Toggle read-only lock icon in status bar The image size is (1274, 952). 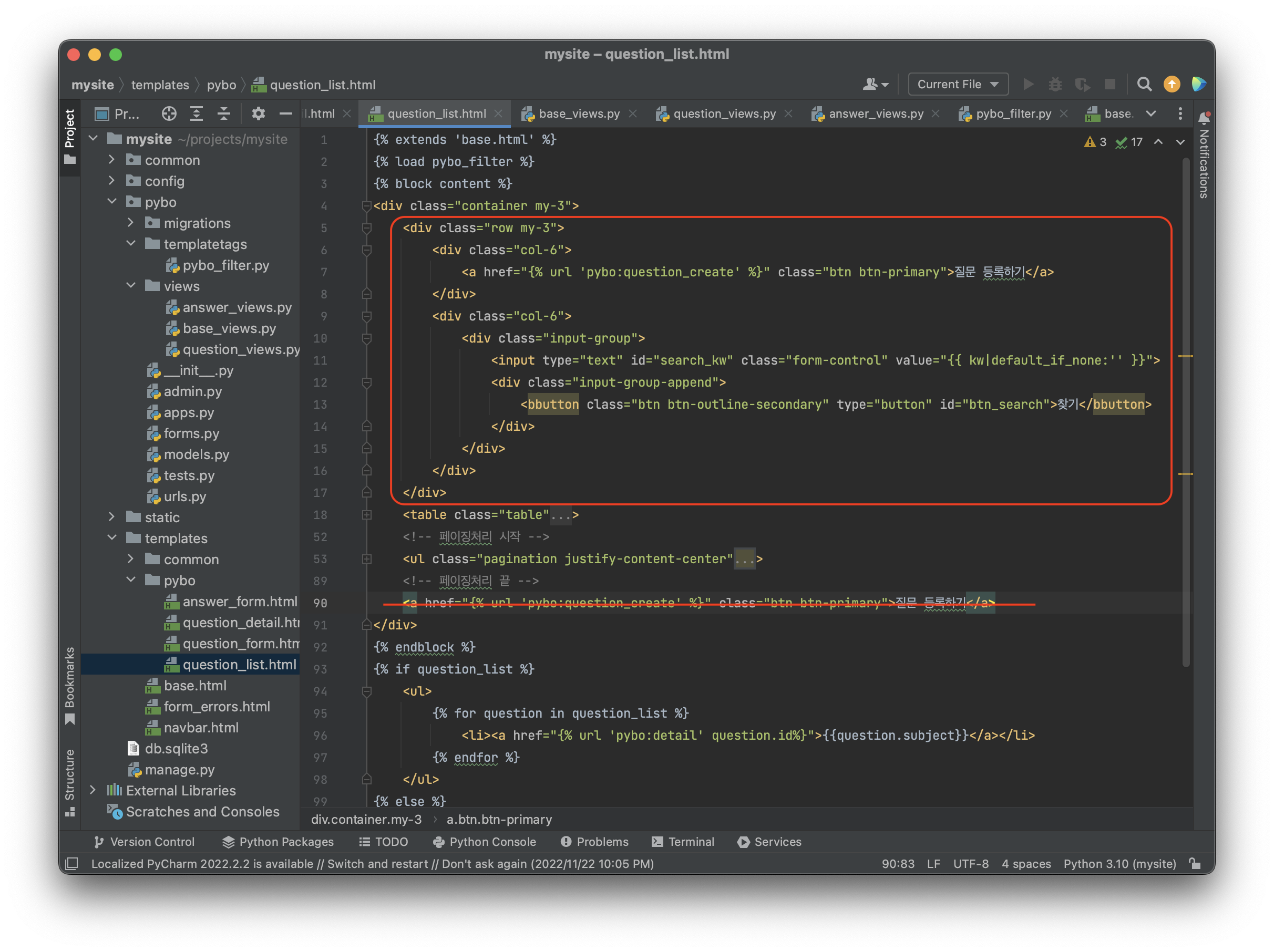pyautogui.click(x=1195, y=863)
